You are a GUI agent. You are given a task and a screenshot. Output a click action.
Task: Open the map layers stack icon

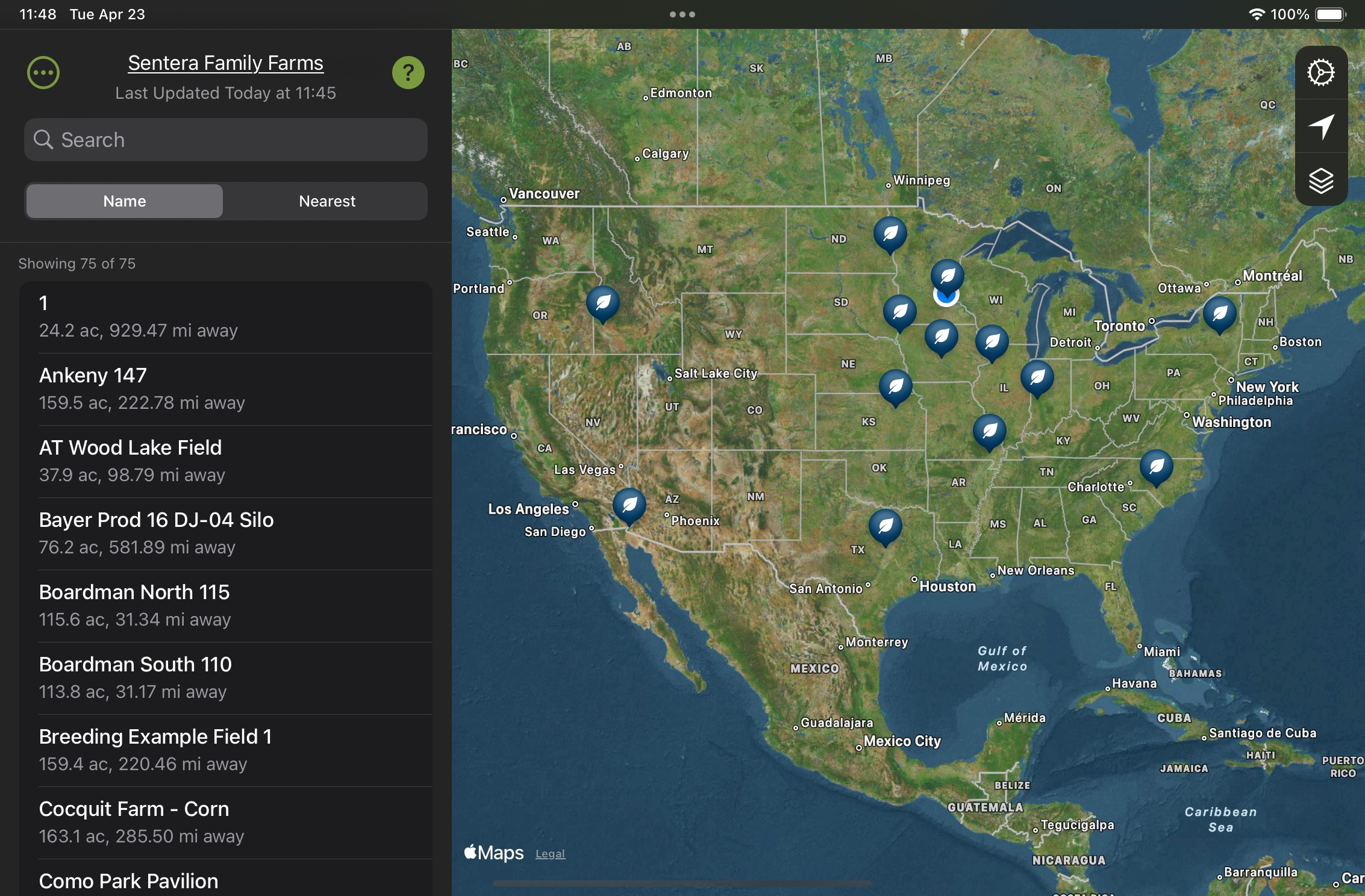click(1320, 180)
